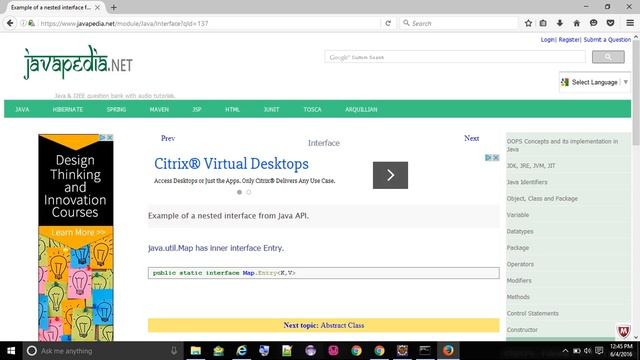Image resolution: width=640 pixels, height=360 pixels.
Task: Click the Login link
Action: coord(547,40)
